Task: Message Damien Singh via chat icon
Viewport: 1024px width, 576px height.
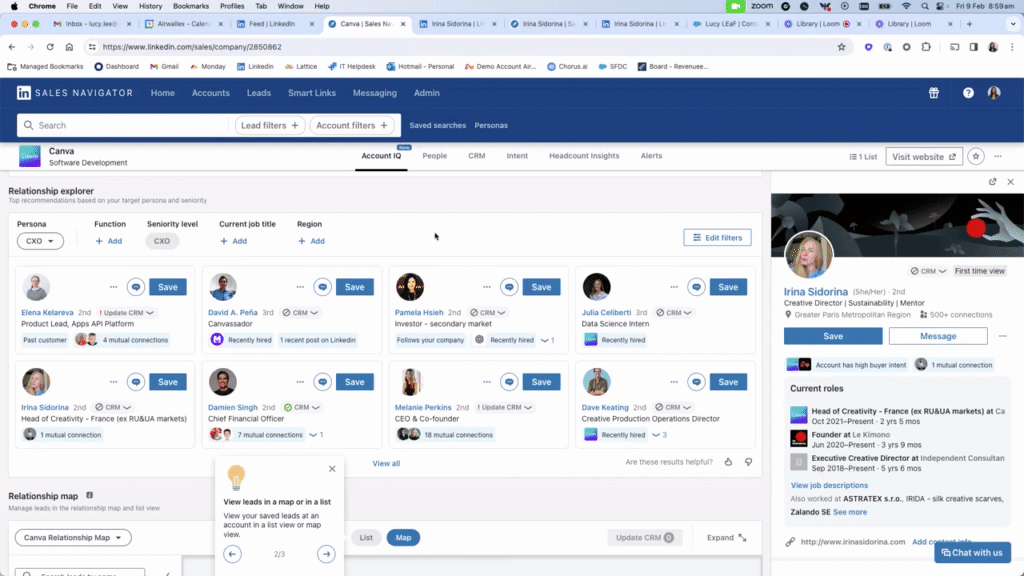Action: pyautogui.click(x=323, y=382)
